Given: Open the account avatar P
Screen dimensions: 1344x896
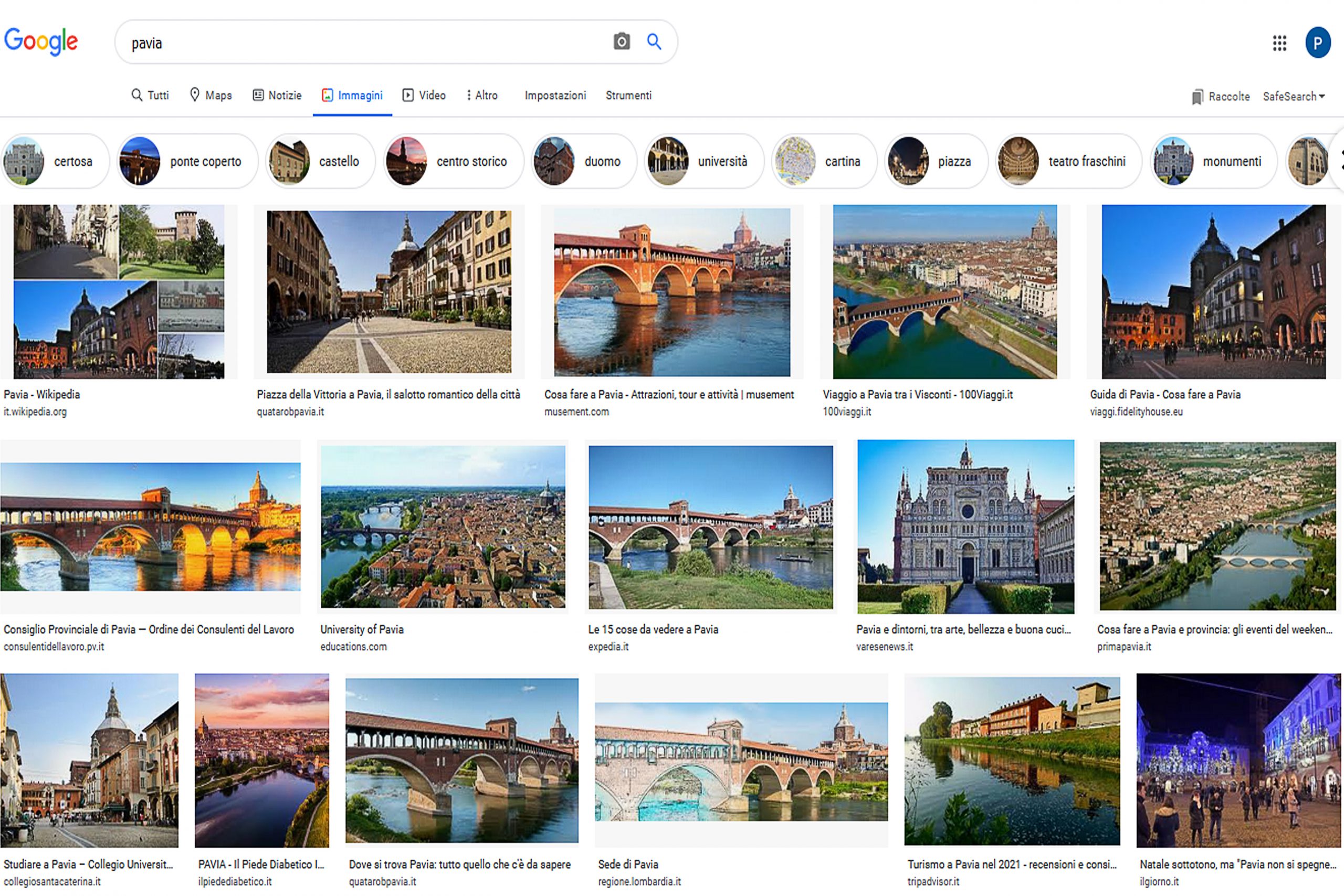Looking at the screenshot, I should click(1318, 43).
